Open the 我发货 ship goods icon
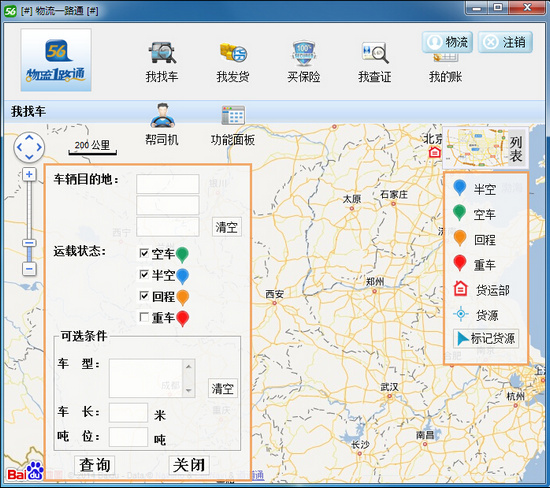The width and height of the screenshot is (550, 488). click(233, 53)
